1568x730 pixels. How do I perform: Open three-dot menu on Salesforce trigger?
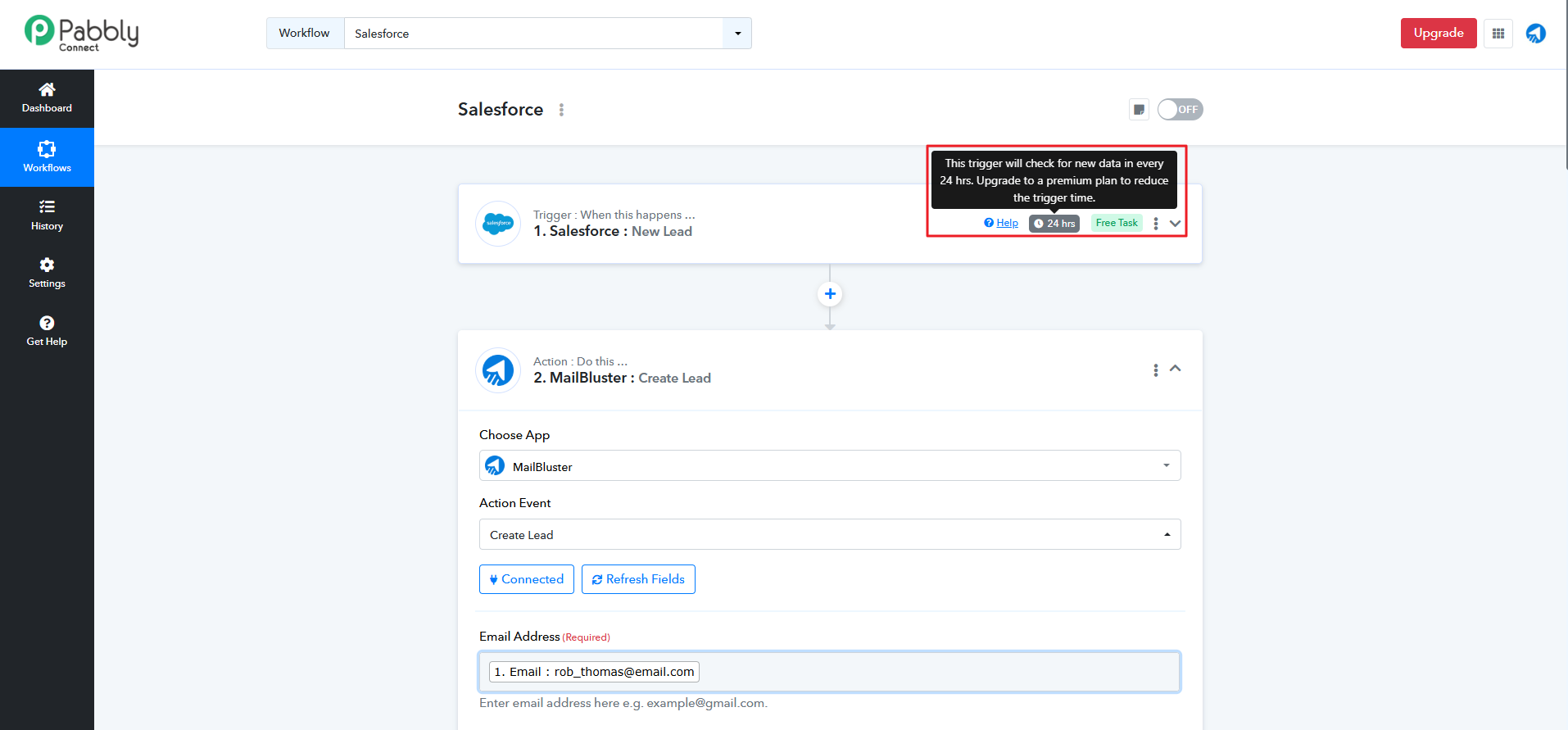[1155, 224]
